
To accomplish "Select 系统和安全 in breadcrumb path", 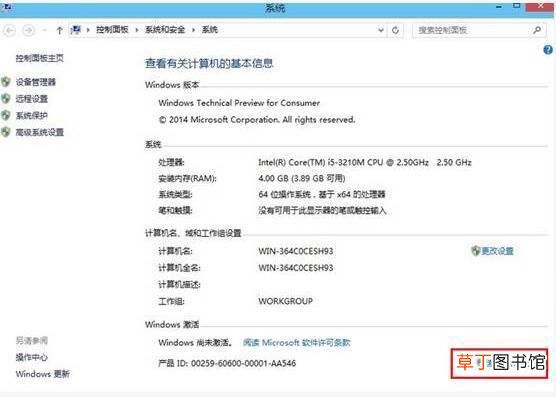I will [165, 30].
